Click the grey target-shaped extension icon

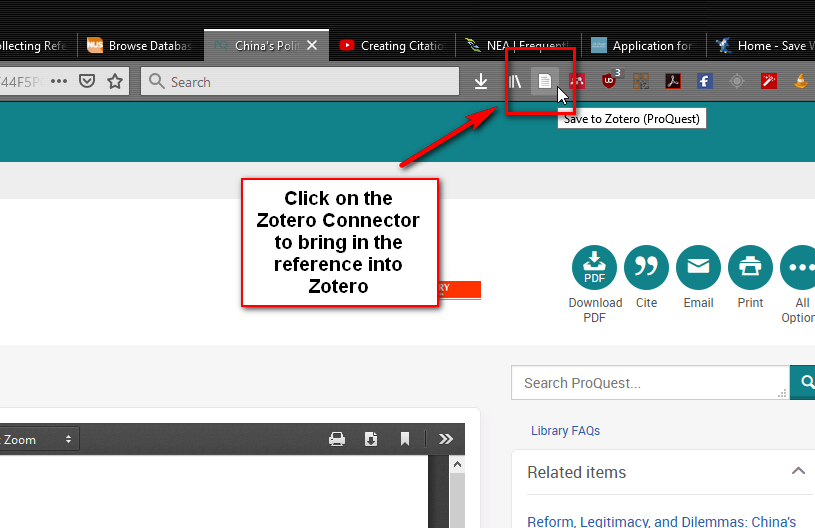pyautogui.click(x=737, y=81)
